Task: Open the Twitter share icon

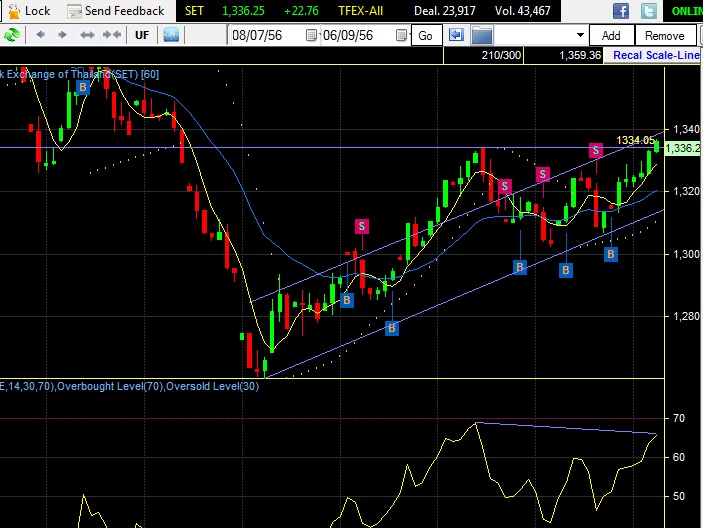Action: click(x=650, y=11)
